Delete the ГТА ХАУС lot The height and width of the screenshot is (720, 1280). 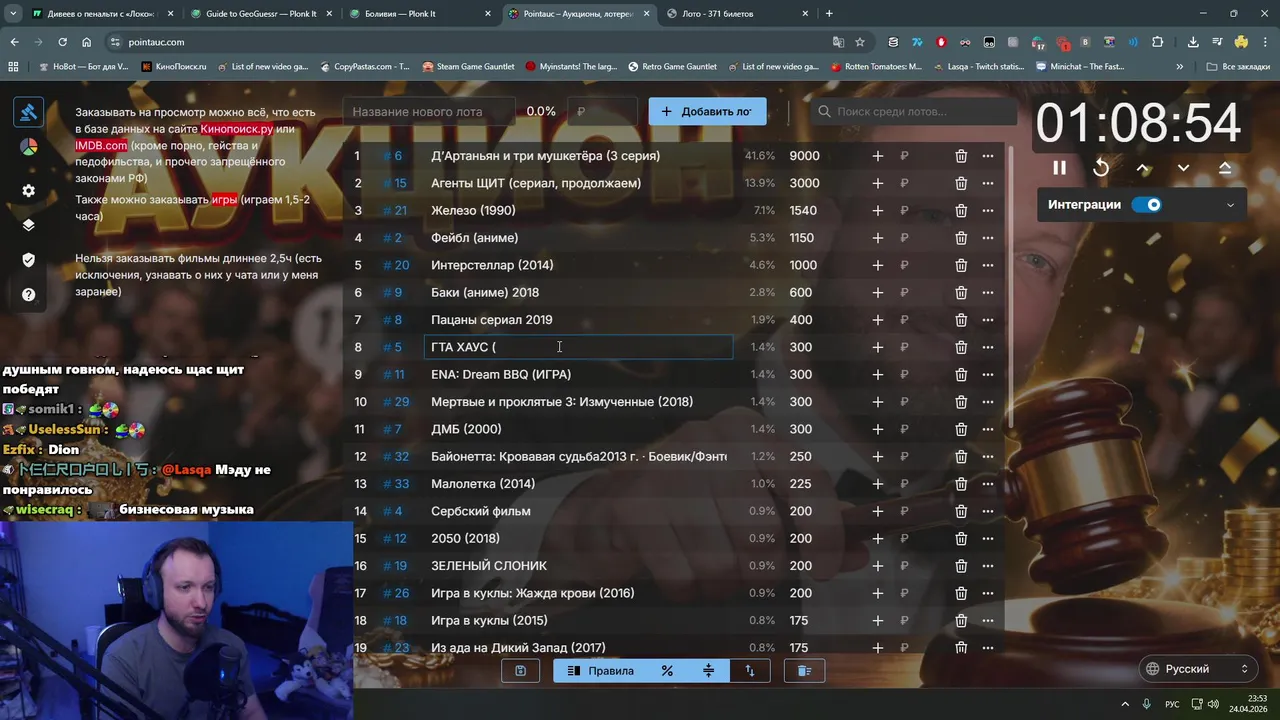961,347
